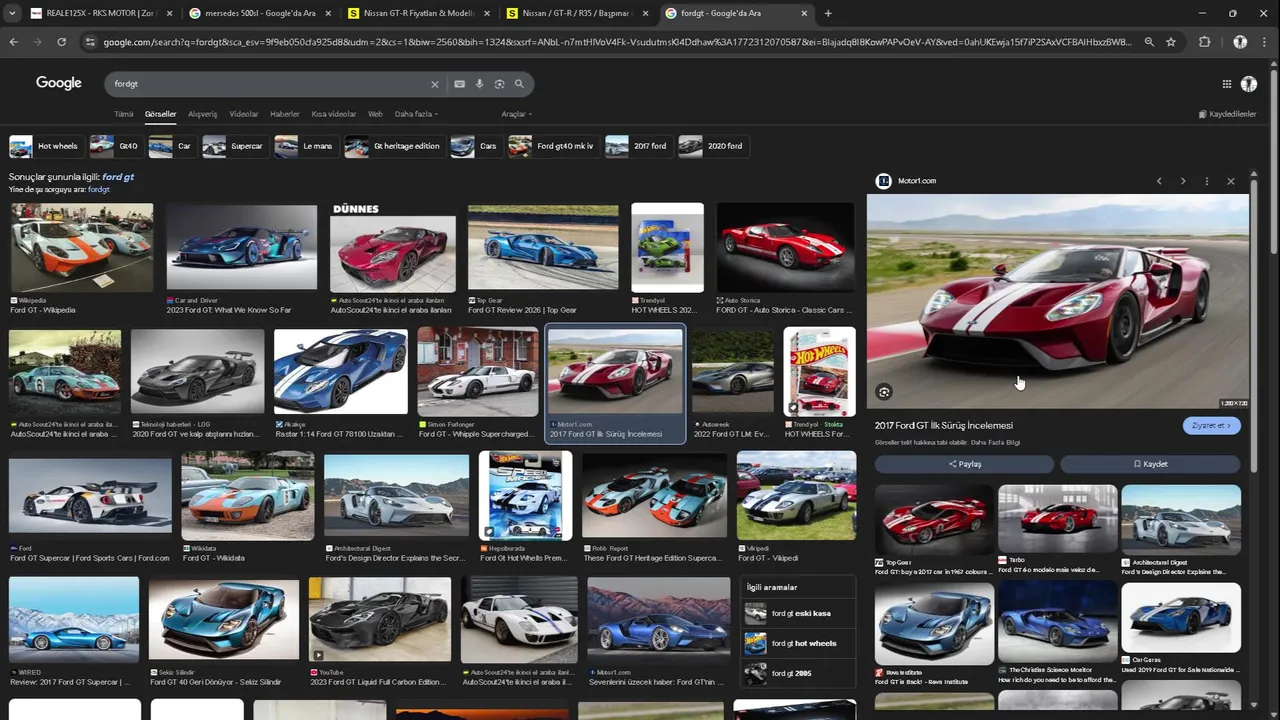The width and height of the screenshot is (1280, 720).
Task: Open related search 'ford gt eski kasa'
Action: (x=800, y=614)
